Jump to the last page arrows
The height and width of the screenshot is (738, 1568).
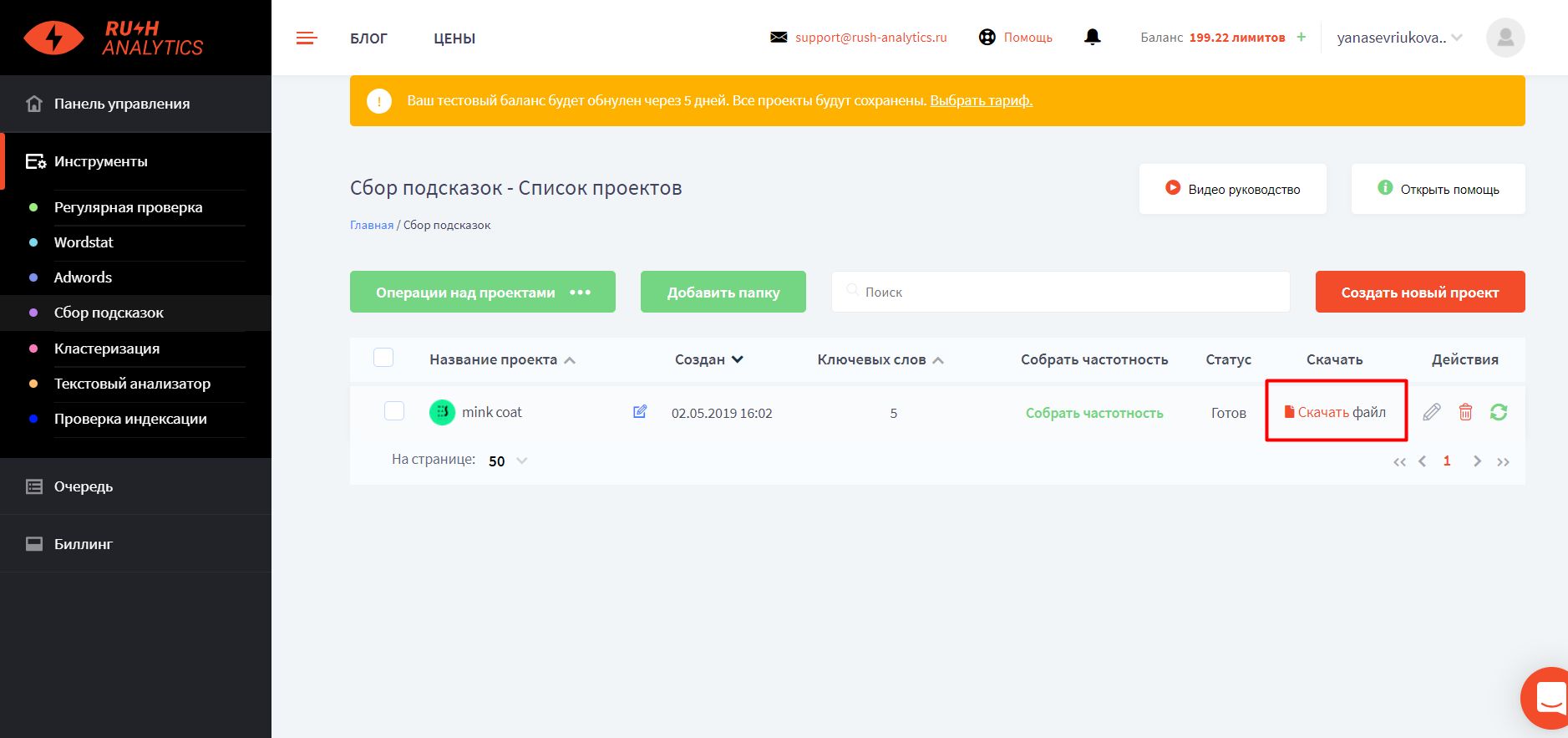[1503, 462]
